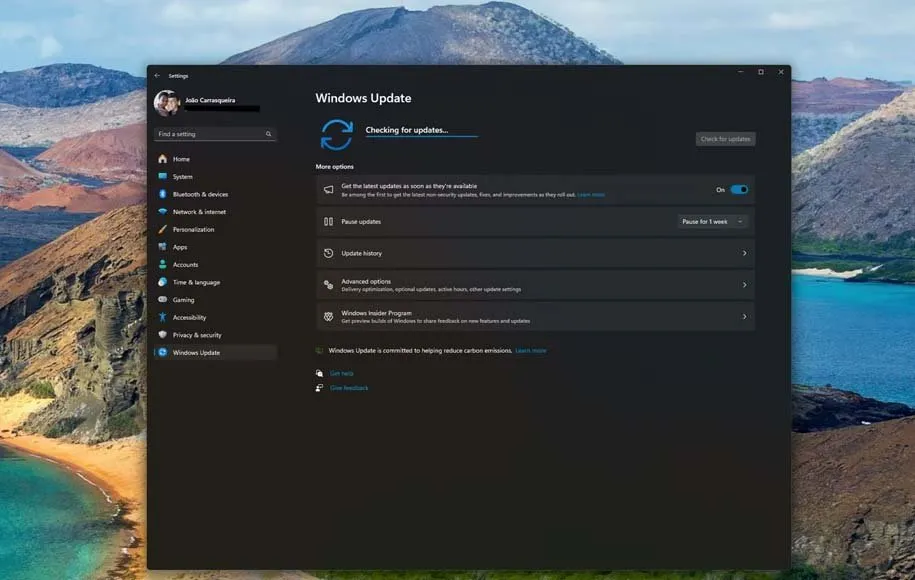Screen dimensions: 915x580
Task: Open Bluetooth & devices settings icon
Action: pos(162,194)
